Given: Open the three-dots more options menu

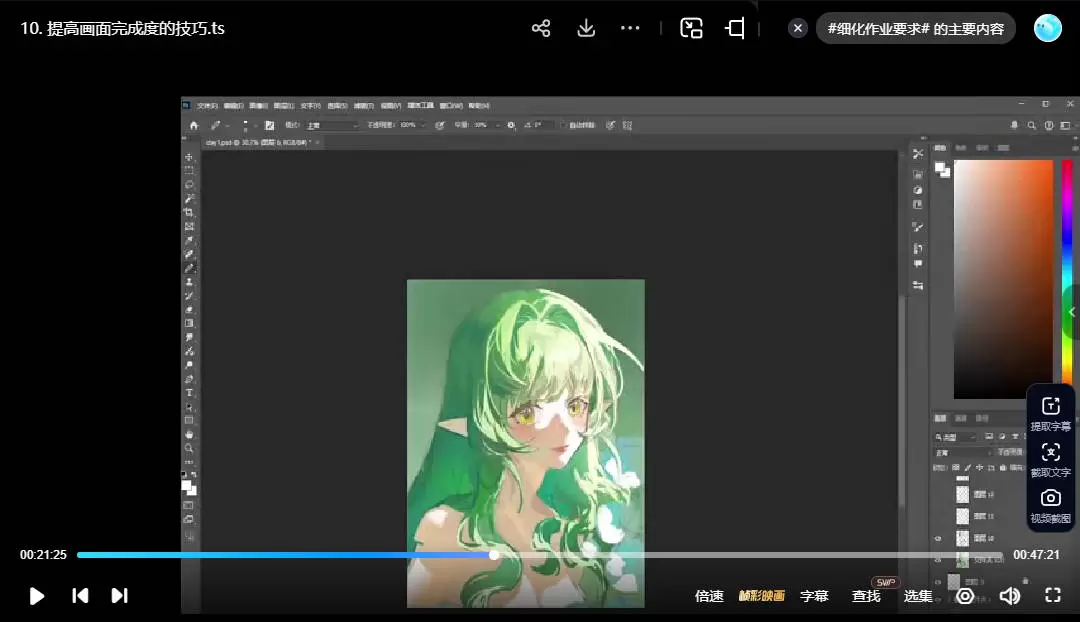Looking at the screenshot, I should 630,28.
